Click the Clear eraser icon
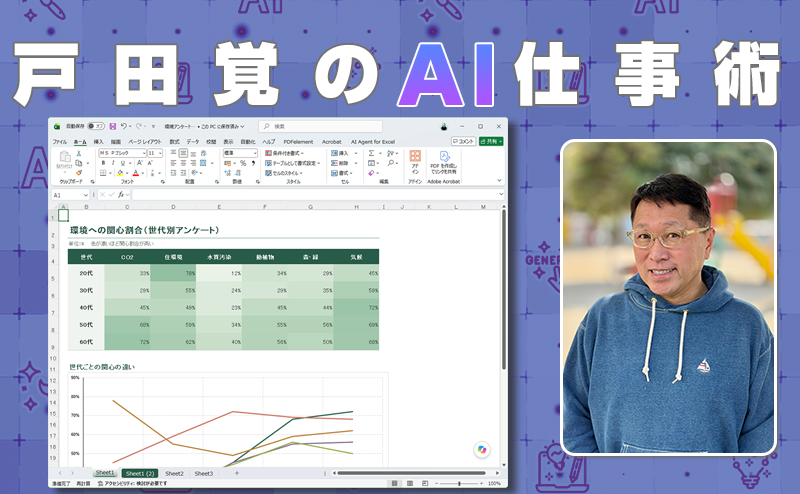Screen dimensions: 800x494 [x=371, y=174]
